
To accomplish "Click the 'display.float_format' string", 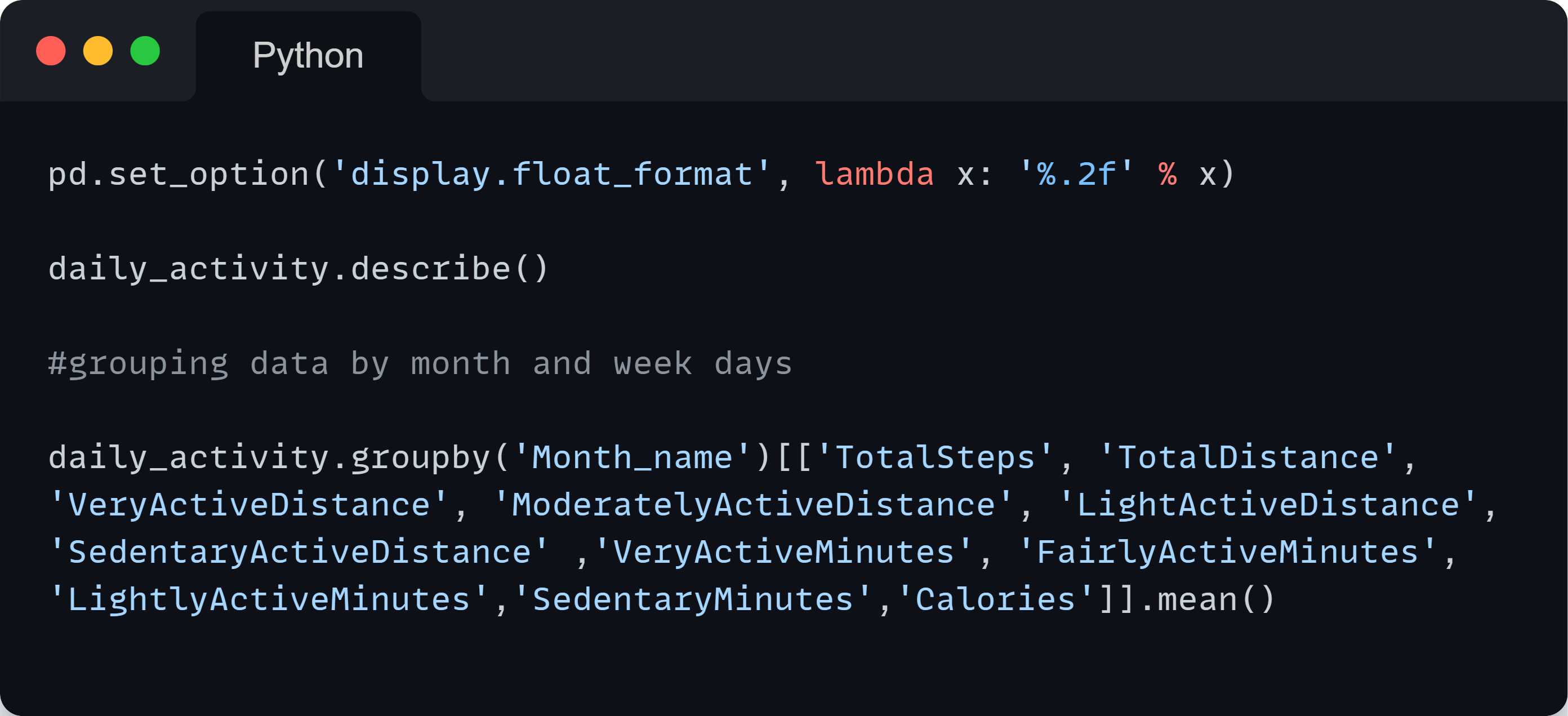I will (x=552, y=175).
